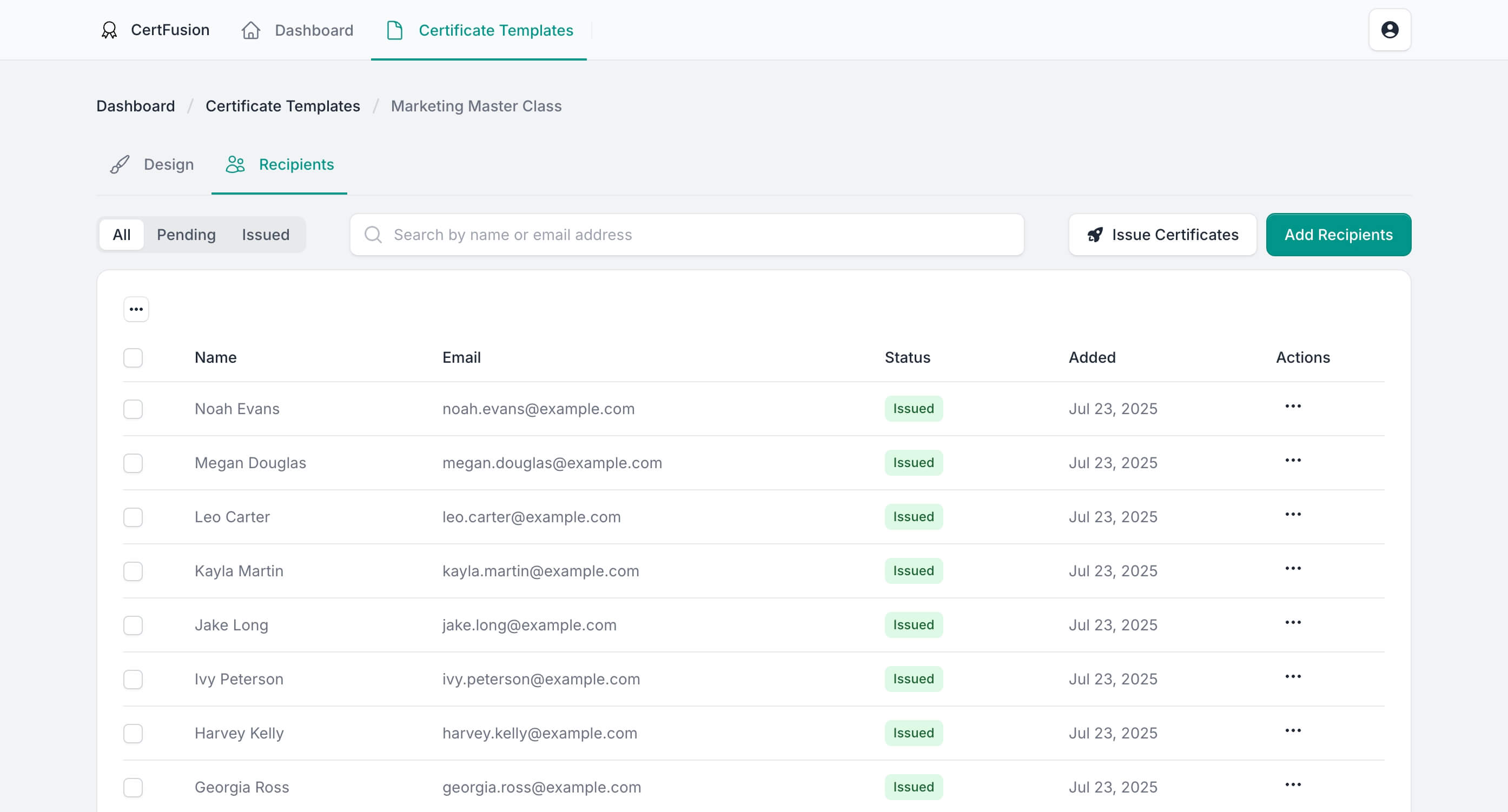This screenshot has height=812, width=1508.
Task: Open bulk actions menu above the table
Action: [x=136, y=309]
